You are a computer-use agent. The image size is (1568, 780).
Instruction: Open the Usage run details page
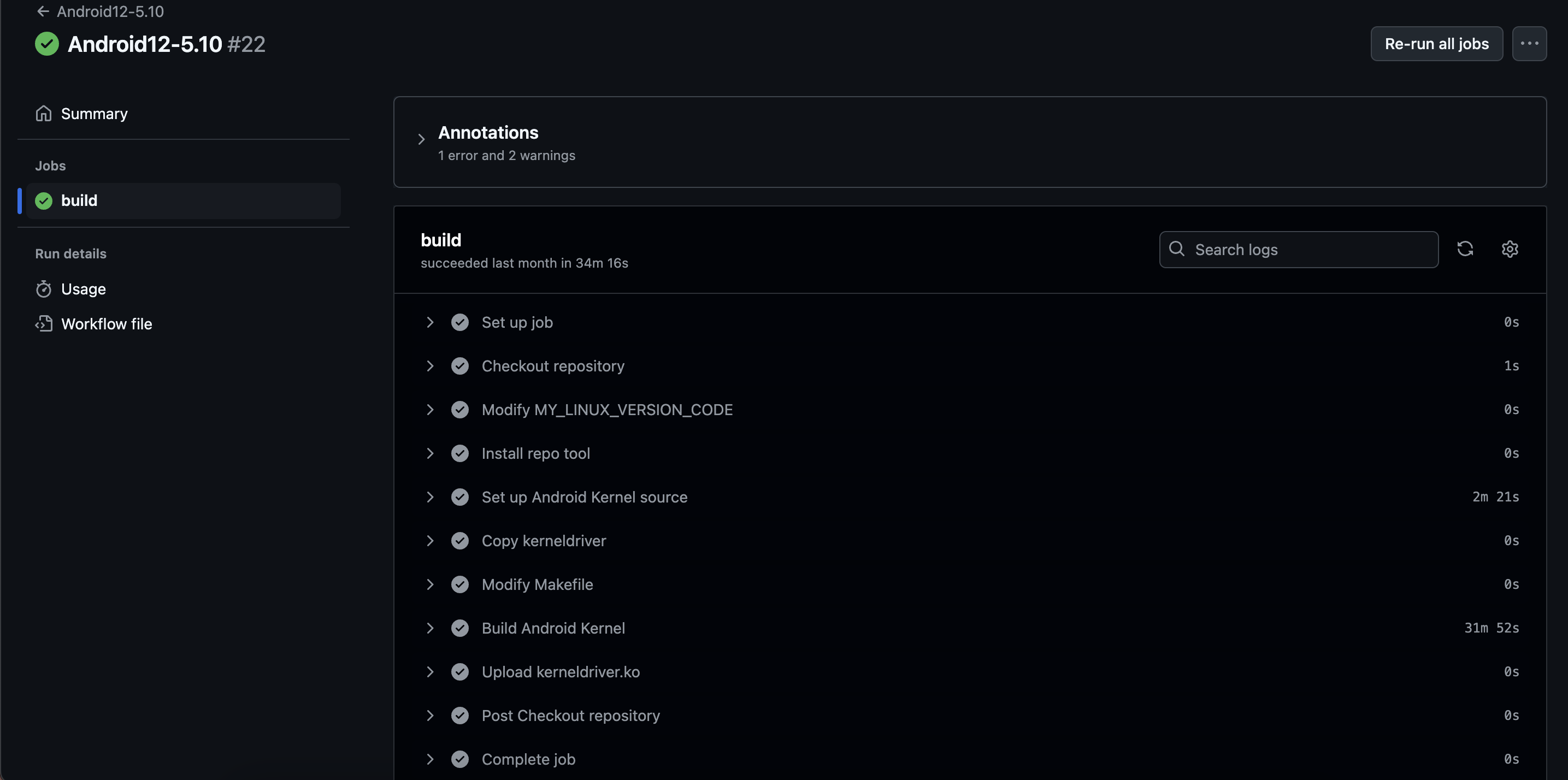pos(84,289)
